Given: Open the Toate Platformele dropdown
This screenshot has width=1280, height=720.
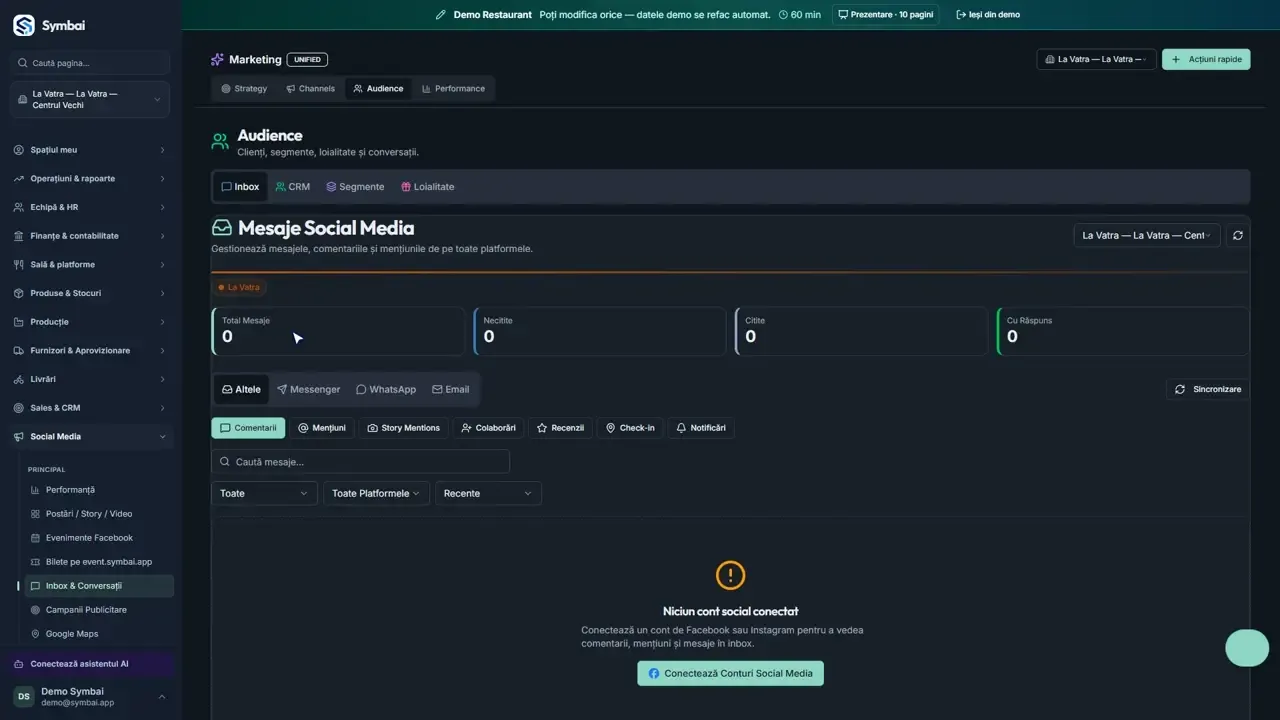Looking at the screenshot, I should coord(376,493).
